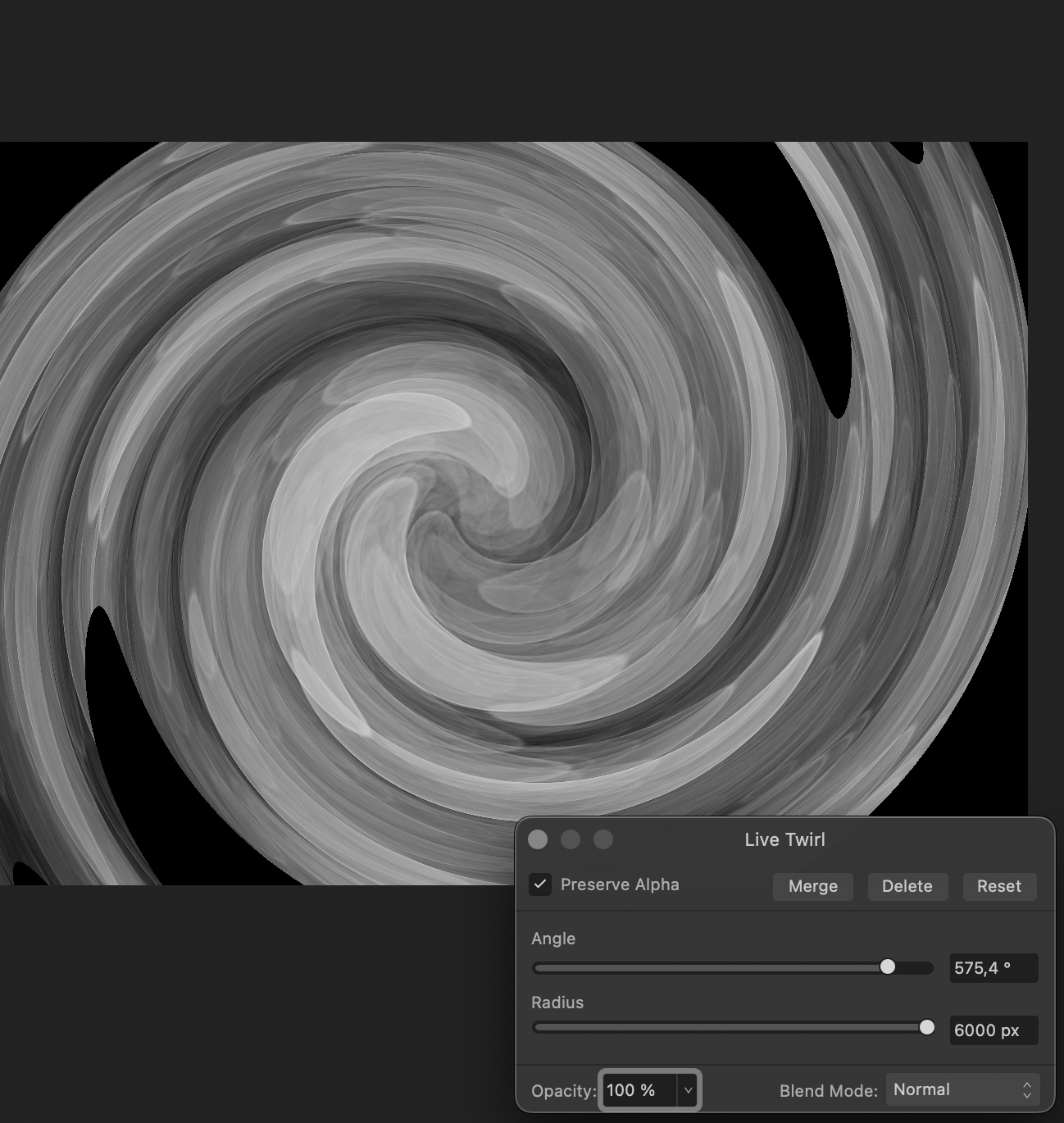This screenshot has width=1064, height=1123.
Task: Click the Angle slider handle
Action: click(888, 967)
